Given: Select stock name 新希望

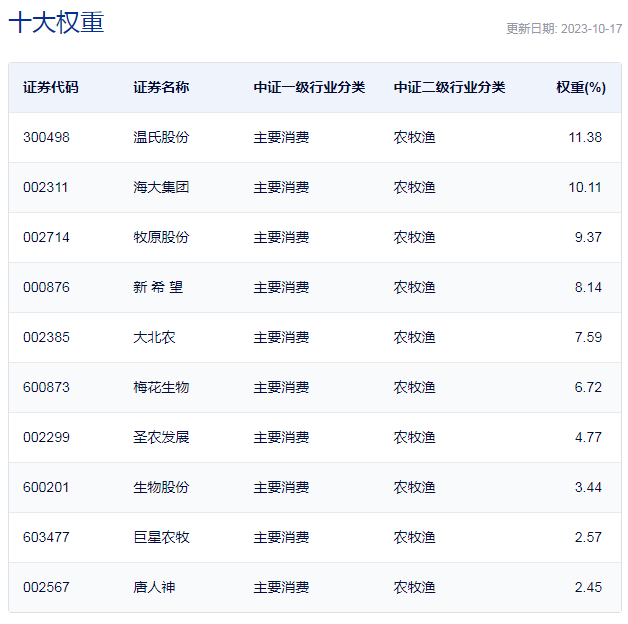Looking at the screenshot, I should click(x=158, y=287).
